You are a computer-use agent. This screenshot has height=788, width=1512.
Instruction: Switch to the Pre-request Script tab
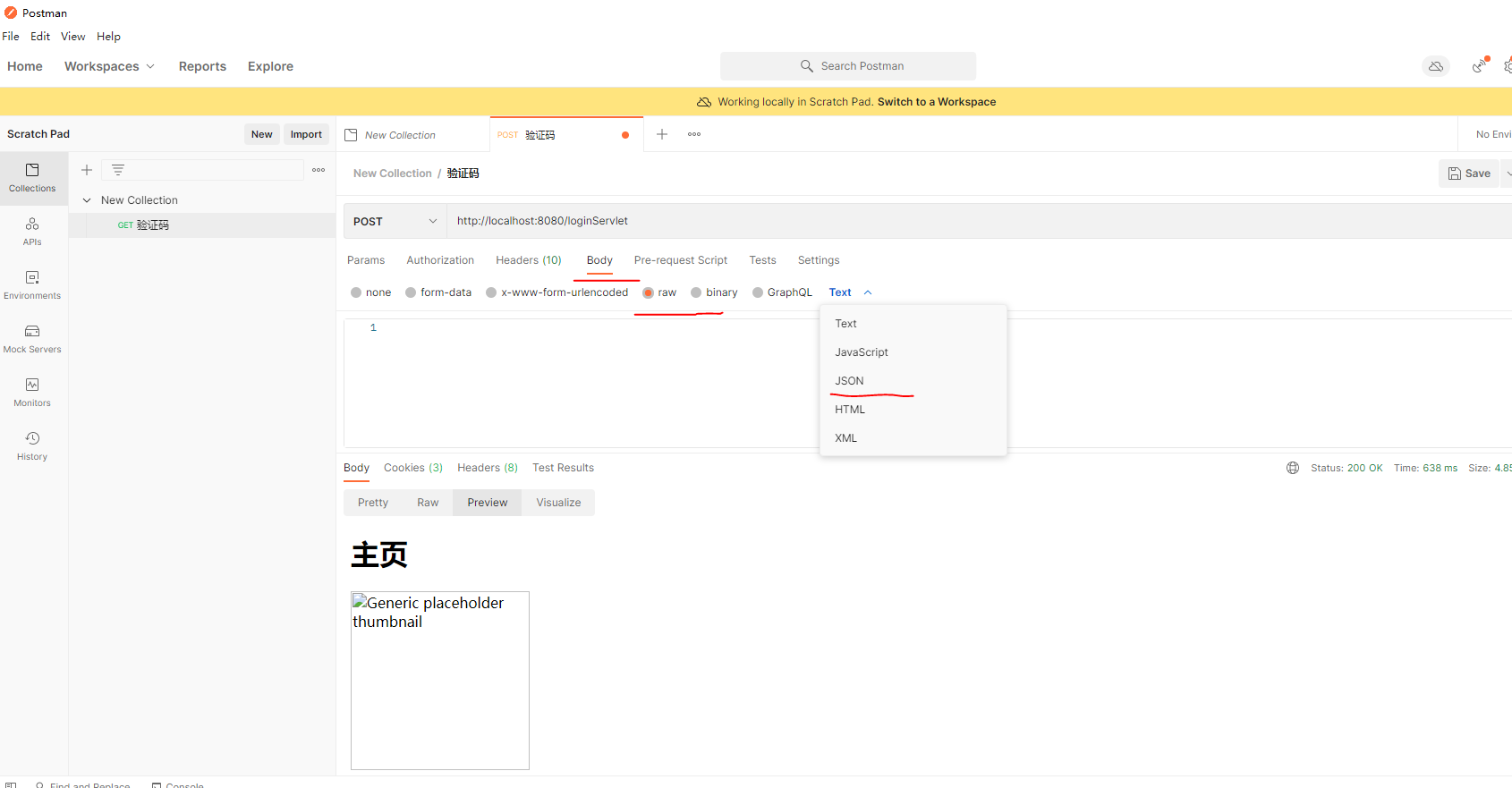pos(681,260)
